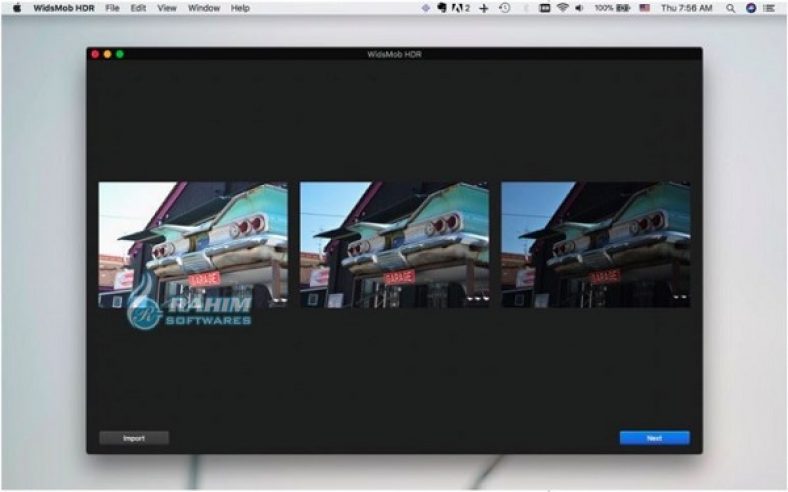
Task: Open the Wi-Fi status menu
Action: click(x=563, y=8)
